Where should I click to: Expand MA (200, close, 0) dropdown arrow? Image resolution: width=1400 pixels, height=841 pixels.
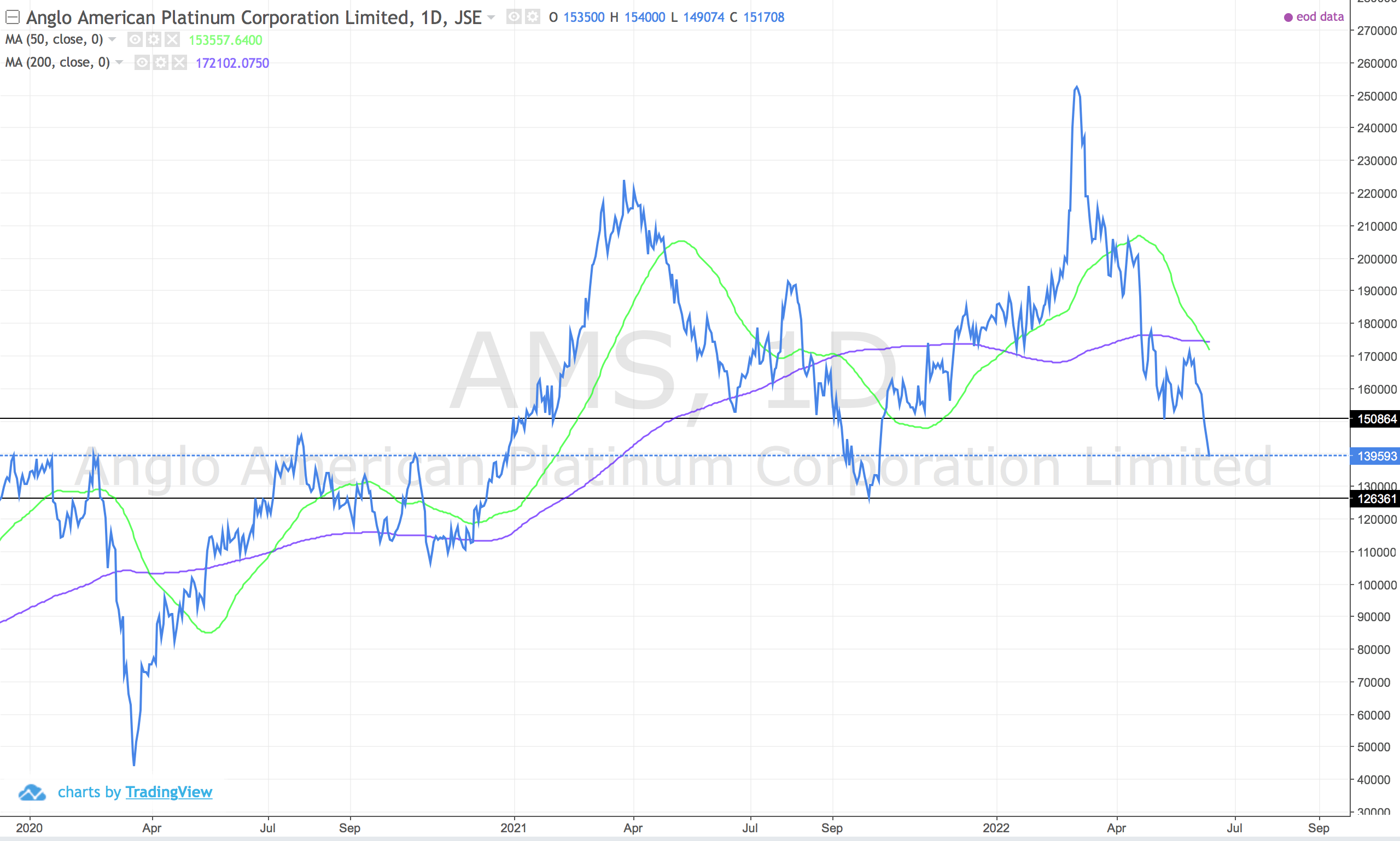(x=119, y=62)
